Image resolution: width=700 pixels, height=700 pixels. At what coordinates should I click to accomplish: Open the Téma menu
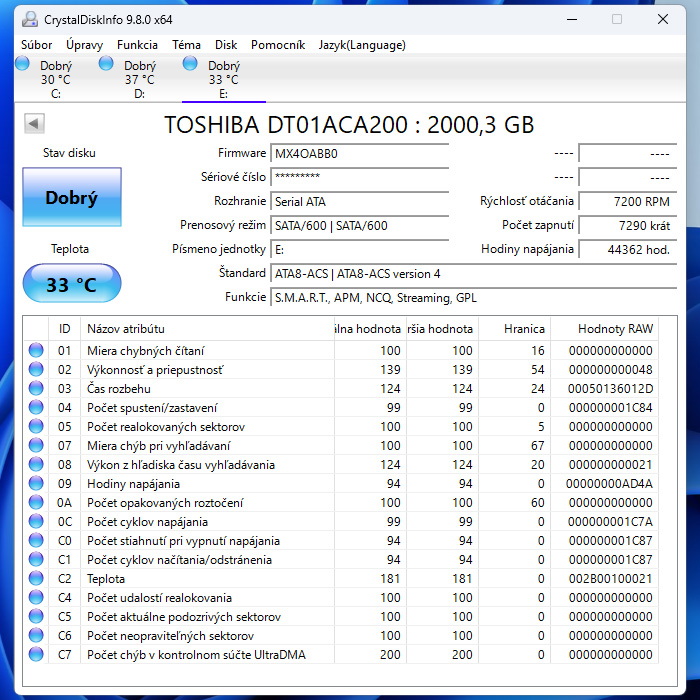click(x=186, y=45)
